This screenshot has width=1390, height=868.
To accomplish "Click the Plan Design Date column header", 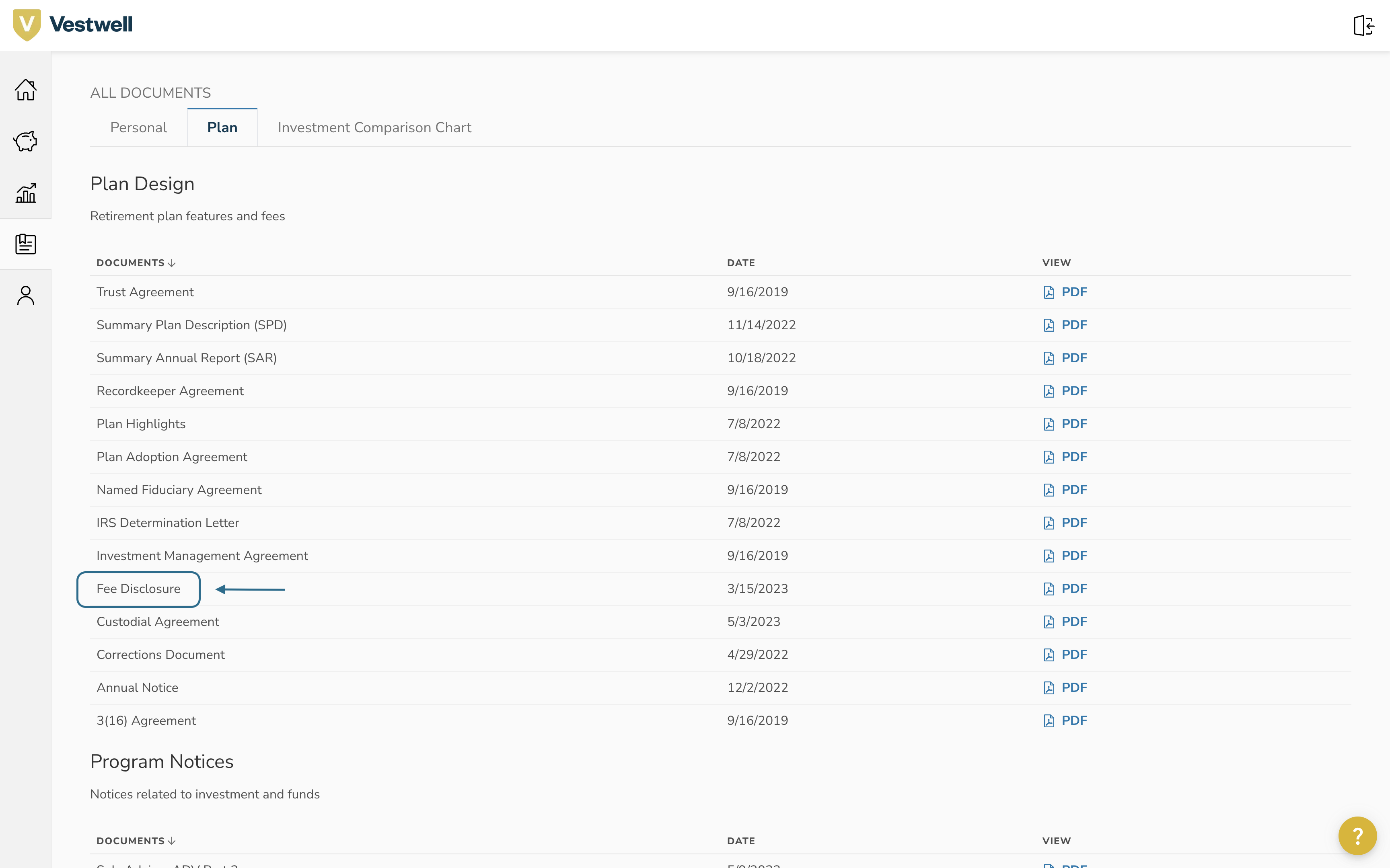I will (740, 263).
